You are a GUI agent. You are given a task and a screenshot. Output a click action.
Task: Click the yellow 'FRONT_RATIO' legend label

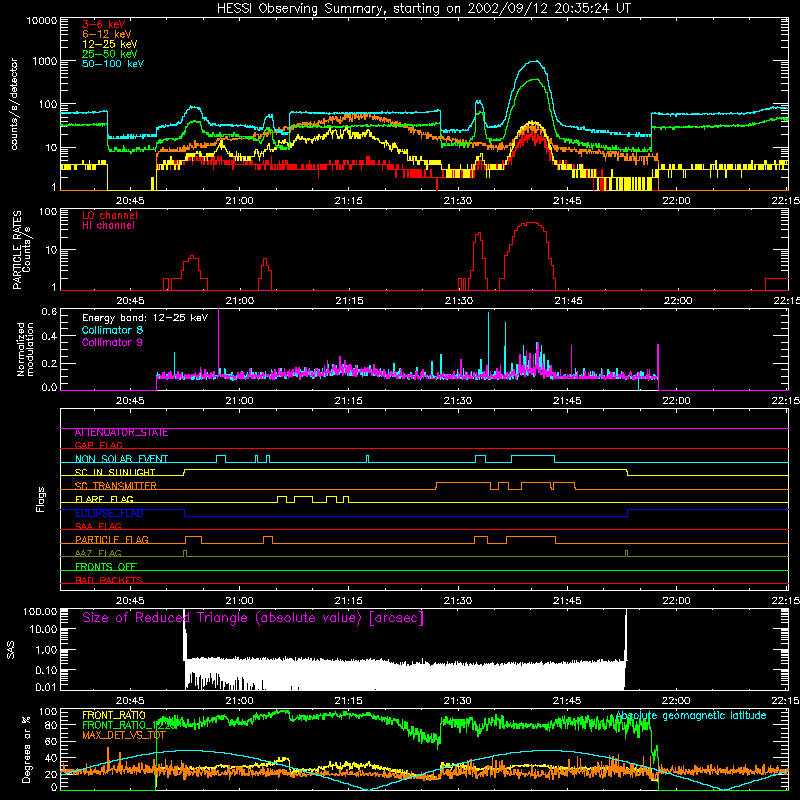click(x=114, y=715)
